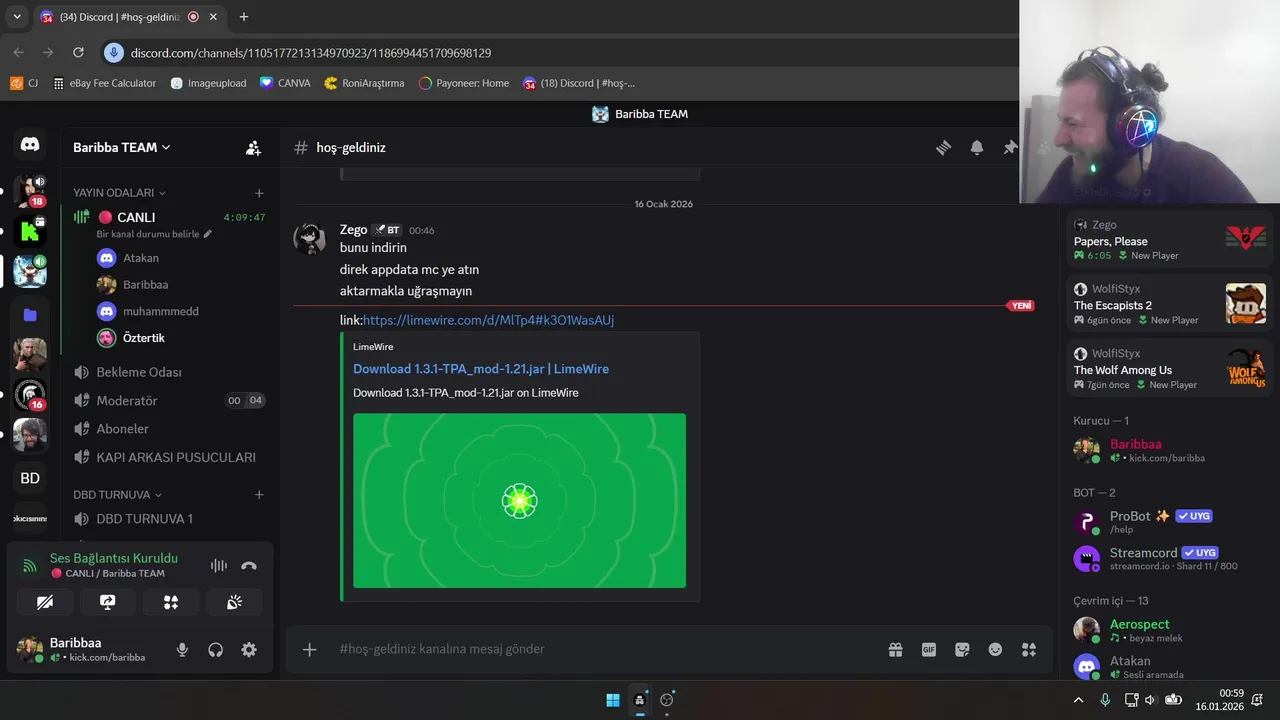Screen dimensions: 1280x720
Task: Create channel in YAYIN ODALARI category
Action: tap(259, 193)
